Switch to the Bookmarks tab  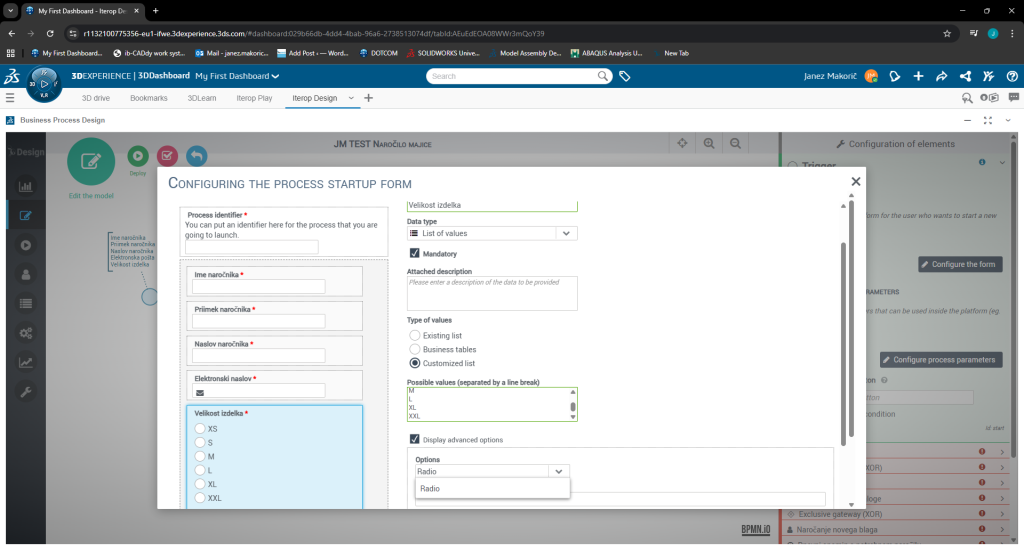pos(149,98)
